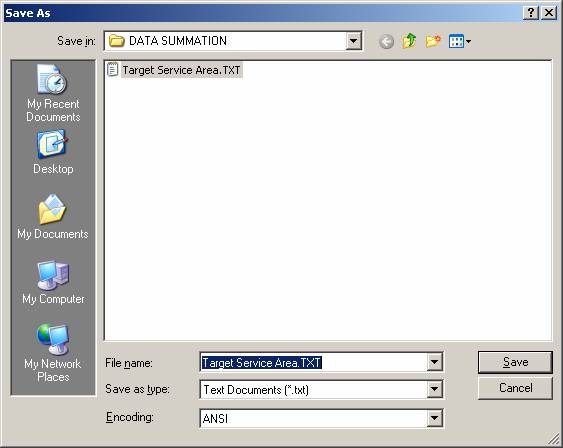
Task: Go to Desktop in places bar
Action: click(x=53, y=153)
